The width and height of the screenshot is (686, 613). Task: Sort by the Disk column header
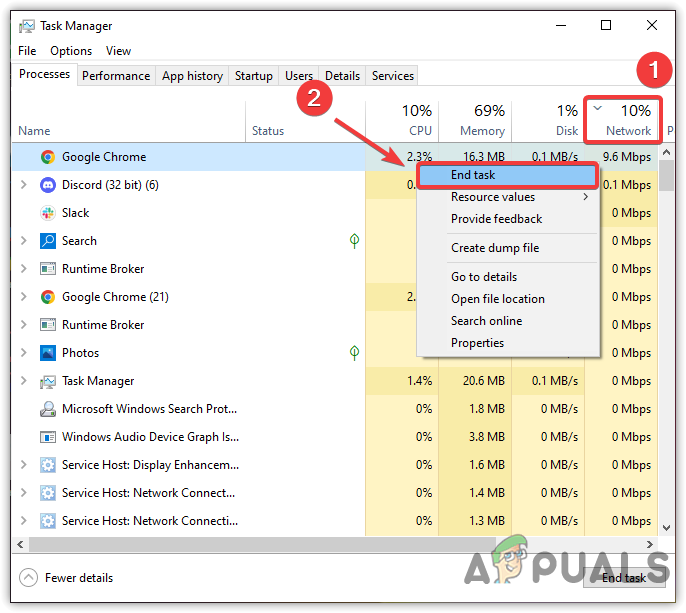(x=548, y=121)
